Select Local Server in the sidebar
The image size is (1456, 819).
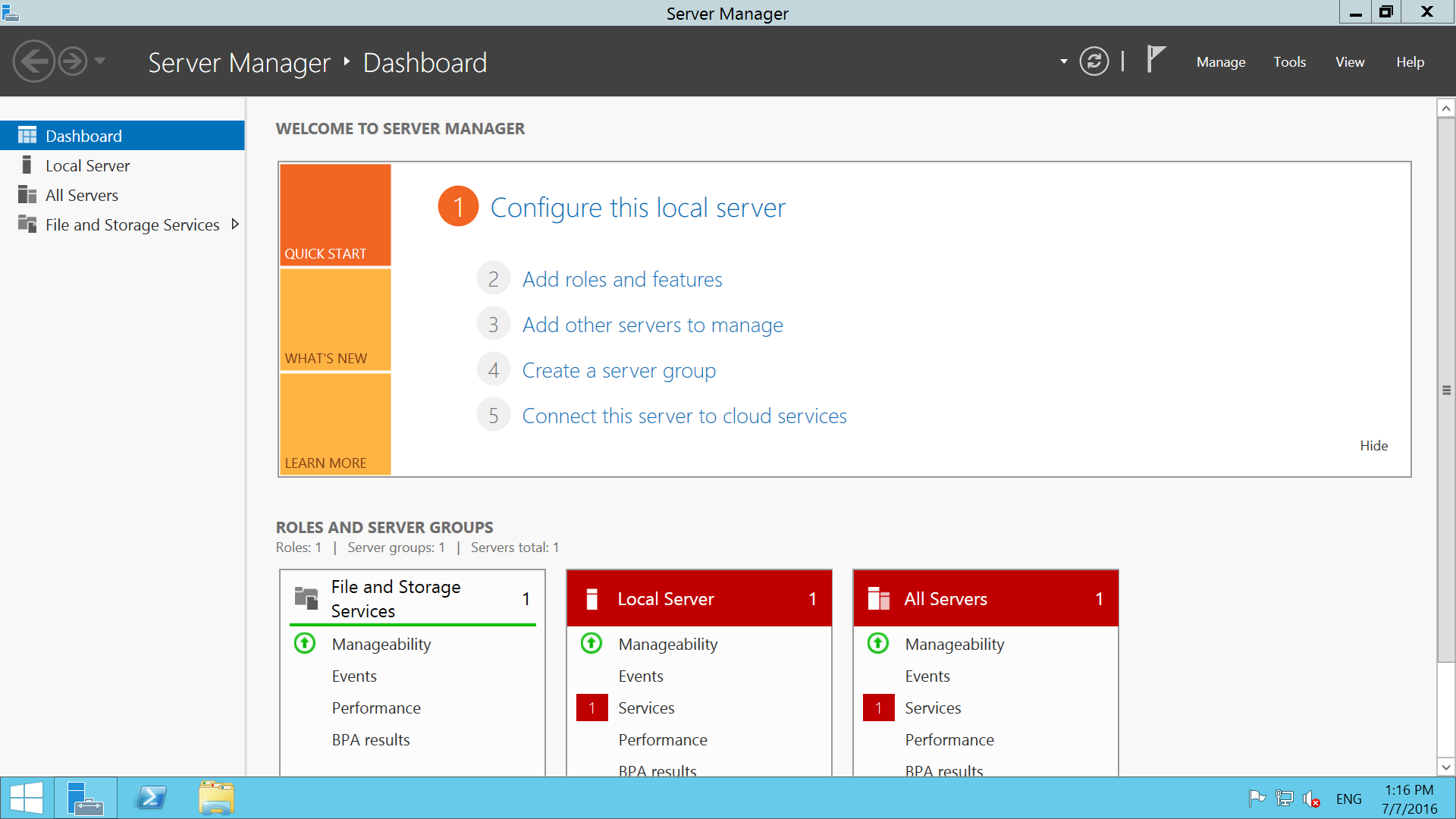click(x=122, y=165)
